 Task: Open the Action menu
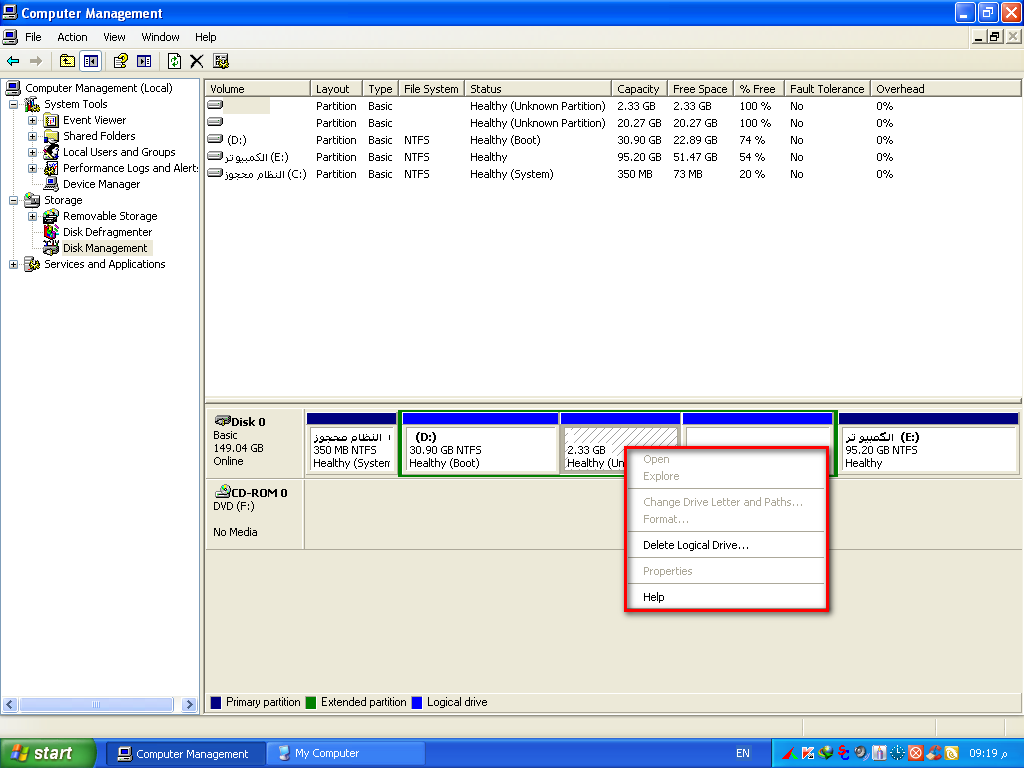click(x=72, y=37)
